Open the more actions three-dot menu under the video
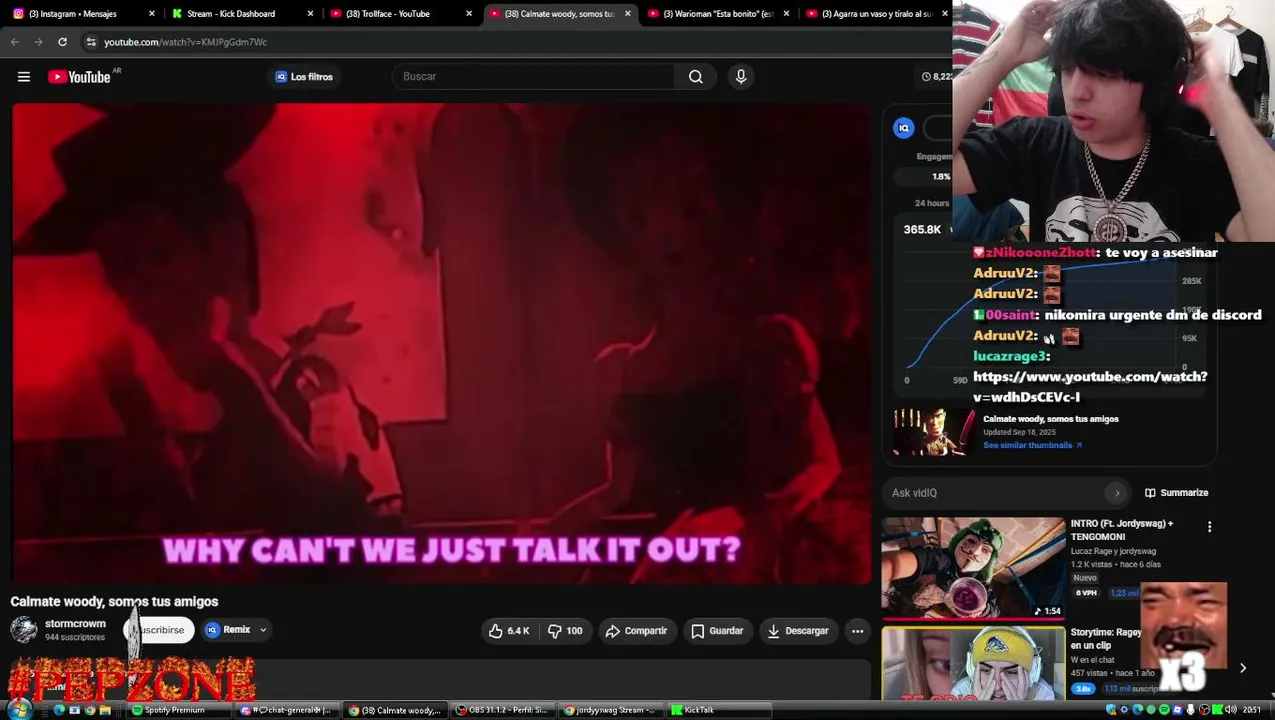The width and height of the screenshot is (1275, 720). coord(857,631)
